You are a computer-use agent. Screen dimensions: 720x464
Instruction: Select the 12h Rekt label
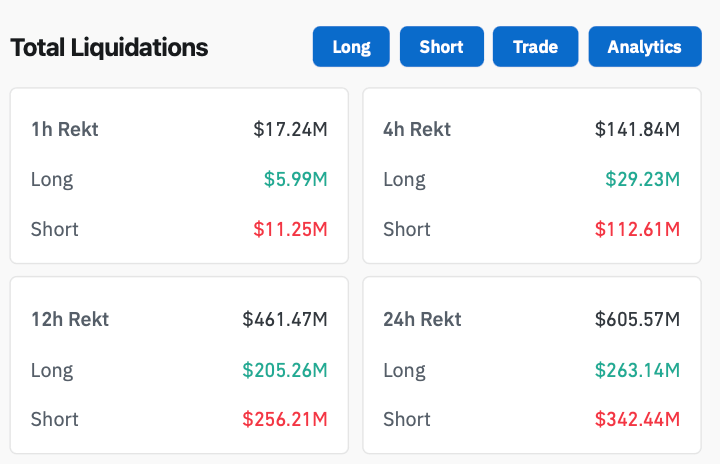pos(70,320)
